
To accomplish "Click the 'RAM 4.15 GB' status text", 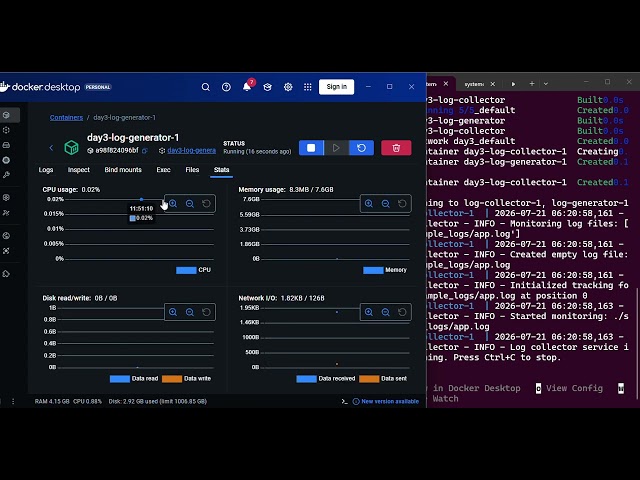I will [52, 402].
